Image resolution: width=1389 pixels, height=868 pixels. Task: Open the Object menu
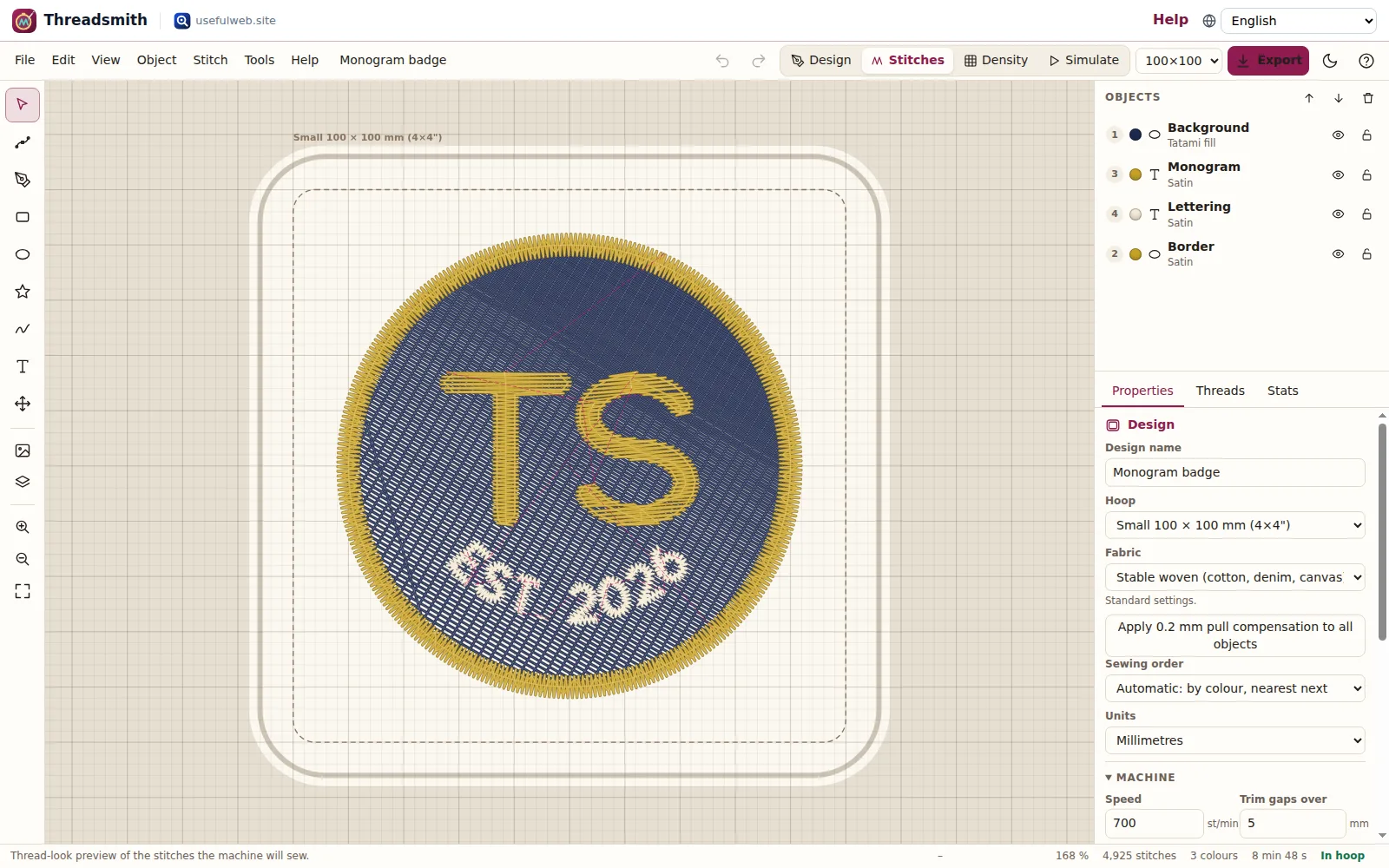pos(156,60)
